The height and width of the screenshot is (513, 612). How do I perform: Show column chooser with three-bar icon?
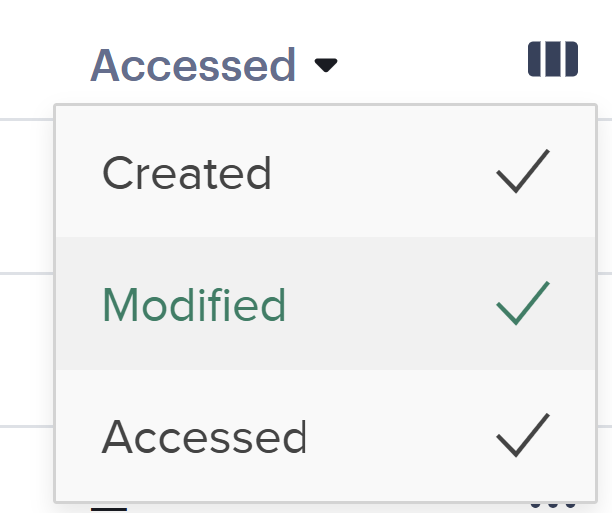click(552, 59)
